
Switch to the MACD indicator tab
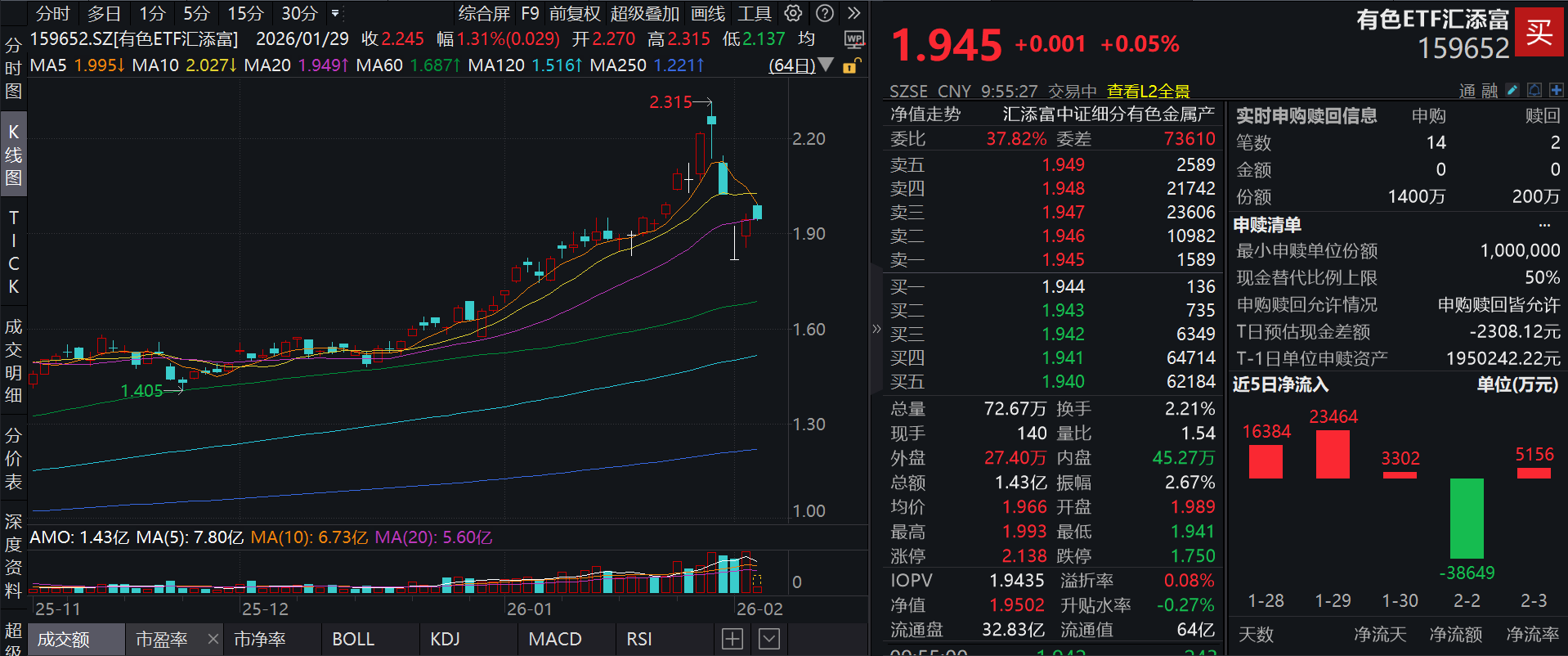[555, 639]
